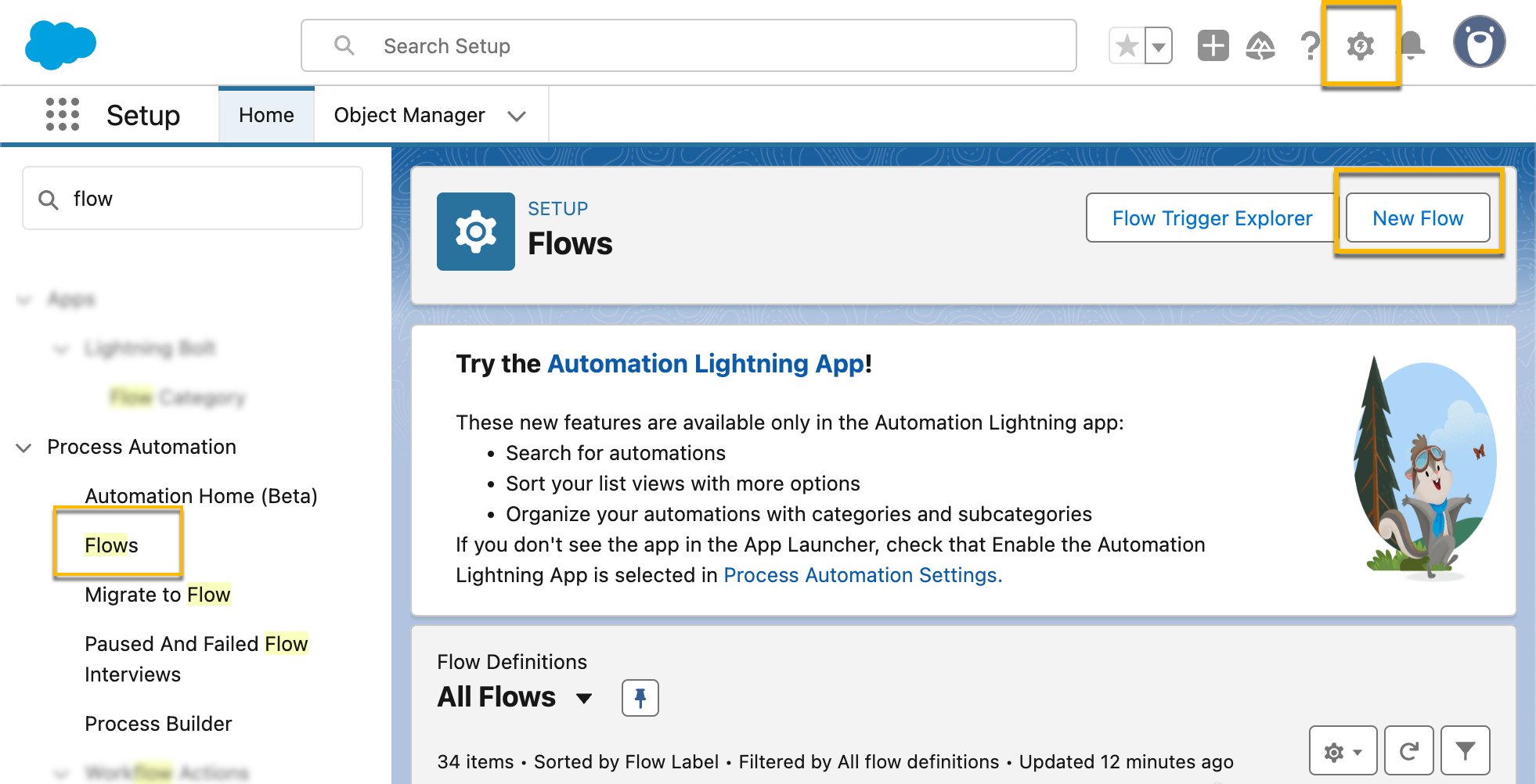Screen dimensions: 1536x784
Task: Click the Flows setup gear tile icon
Action: tap(476, 232)
